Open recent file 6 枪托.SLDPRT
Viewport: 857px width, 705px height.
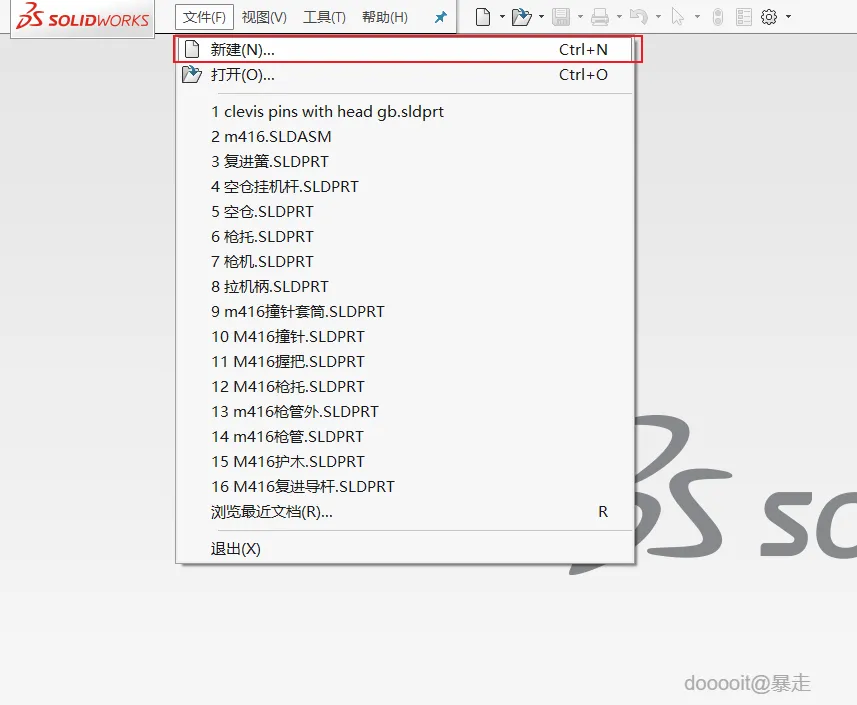tap(405, 237)
